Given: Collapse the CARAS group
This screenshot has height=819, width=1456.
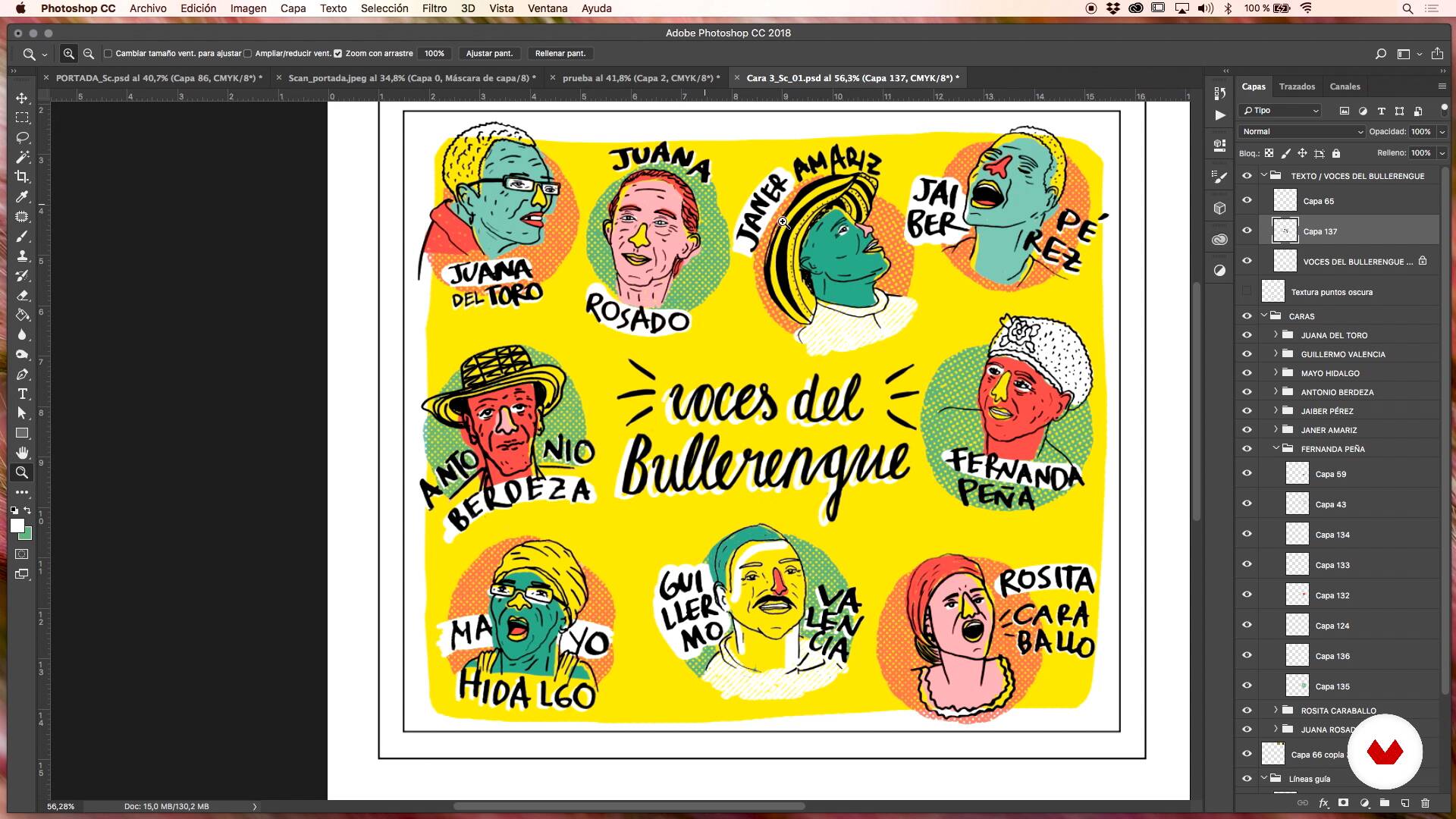Looking at the screenshot, I should pos(1264,315).
